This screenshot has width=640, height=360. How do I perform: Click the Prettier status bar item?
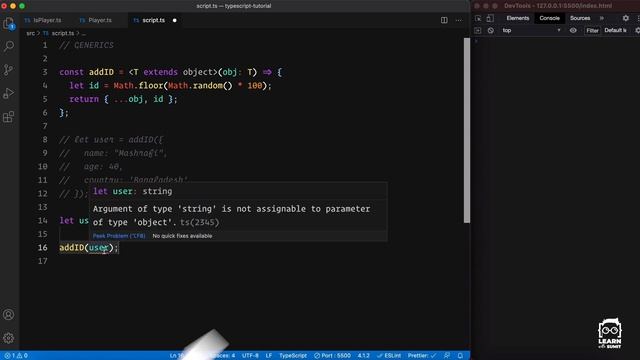tap(422, 356)
